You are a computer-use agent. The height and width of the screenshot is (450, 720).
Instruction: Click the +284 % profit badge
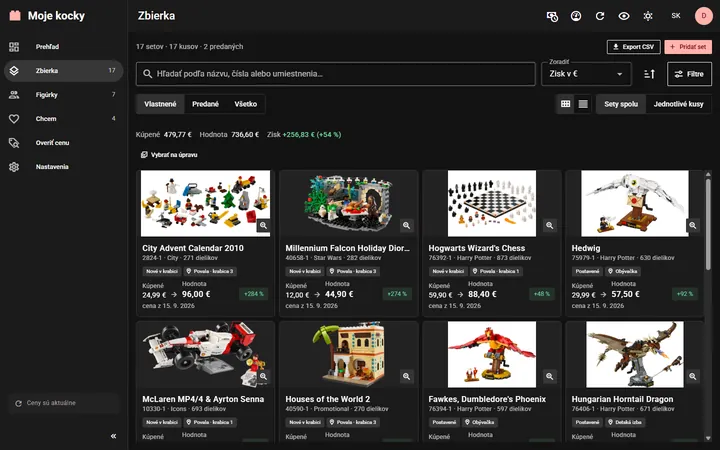click(253, 294)
